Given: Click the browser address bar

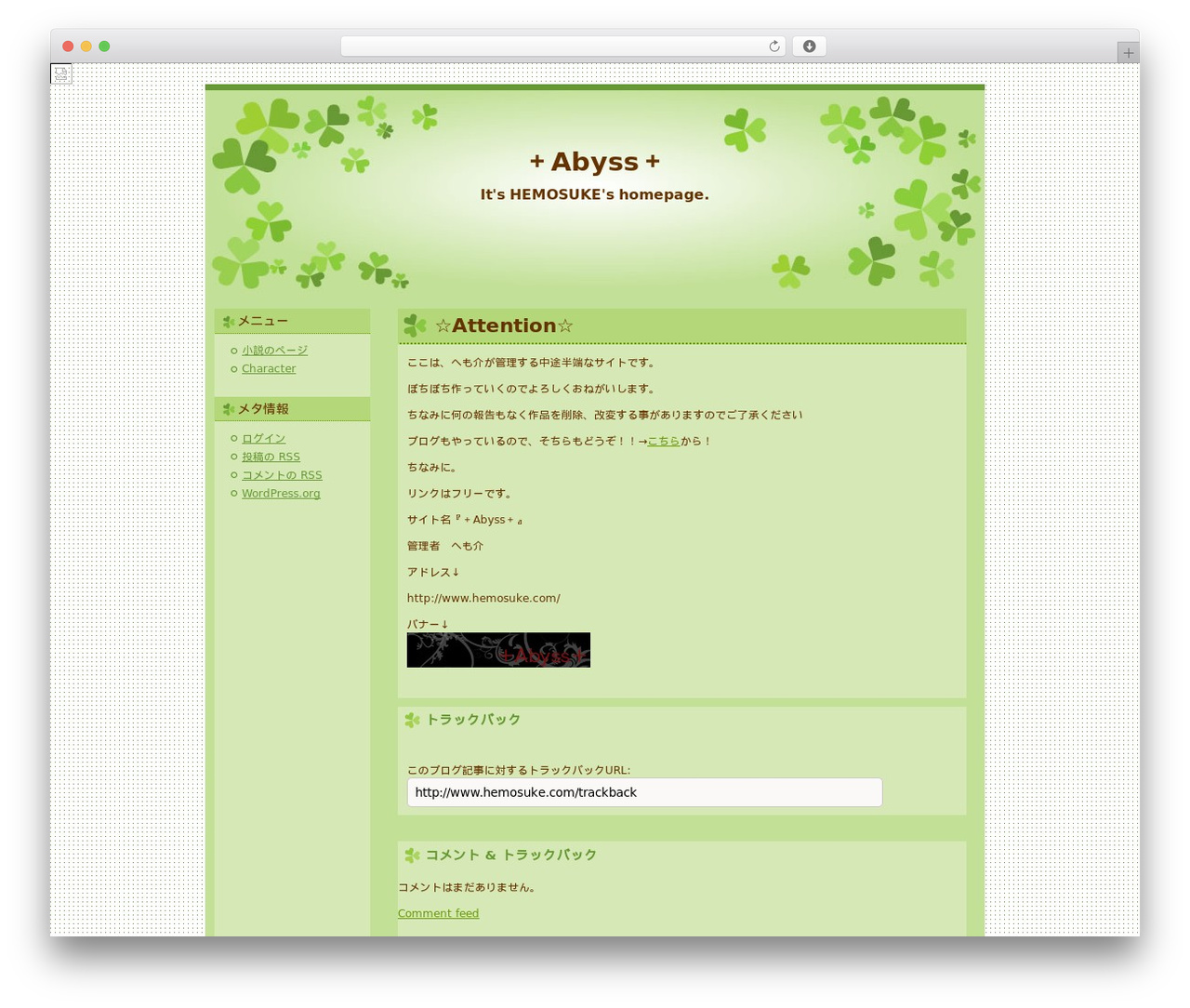Looking at the screenshot, I should pyautogui.click(x=562, y=46).
